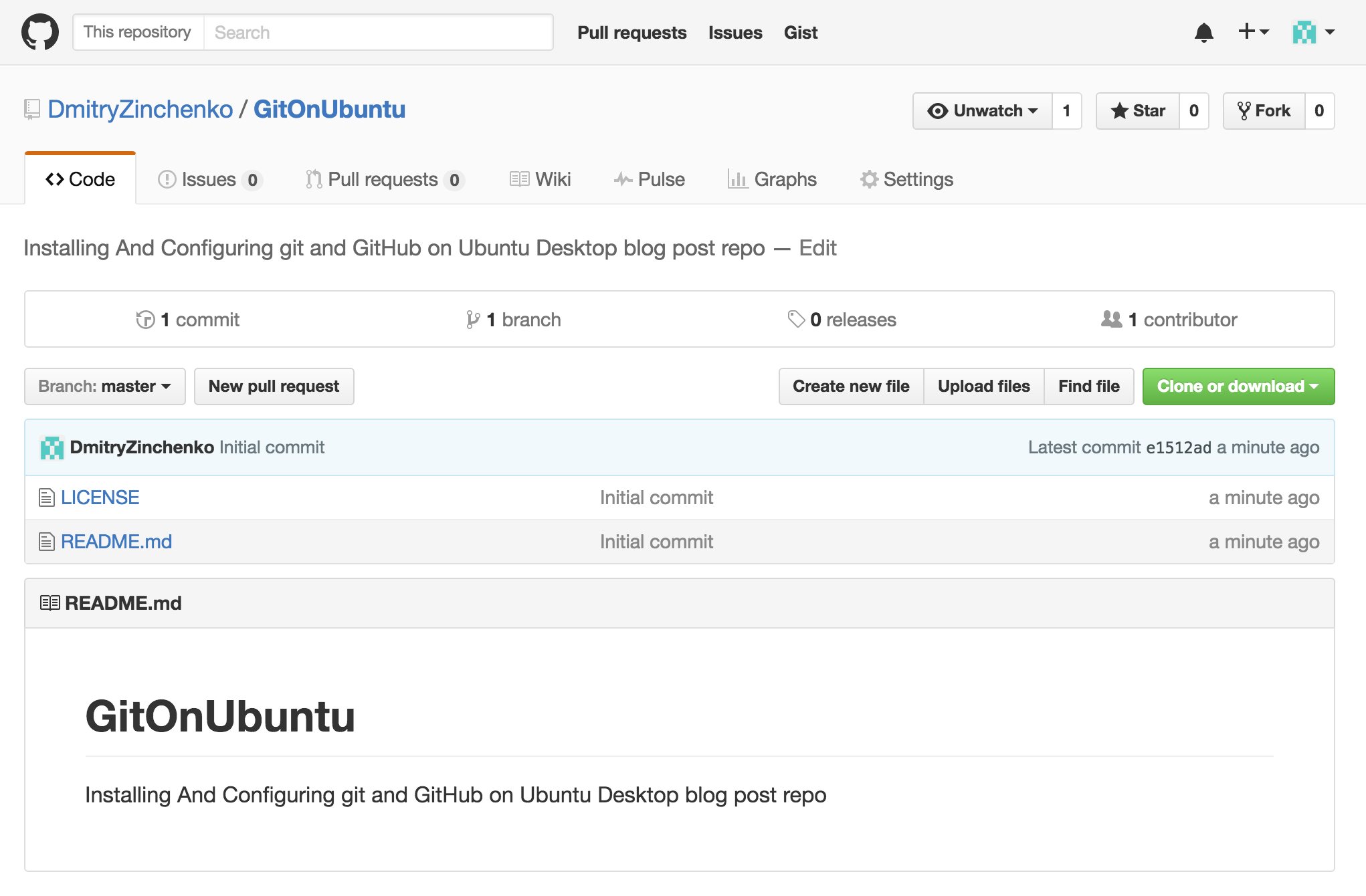This screenshot has width=1366, height=896.
Task: Open the Clone or download dropdown
Action: pos(1238,386)
